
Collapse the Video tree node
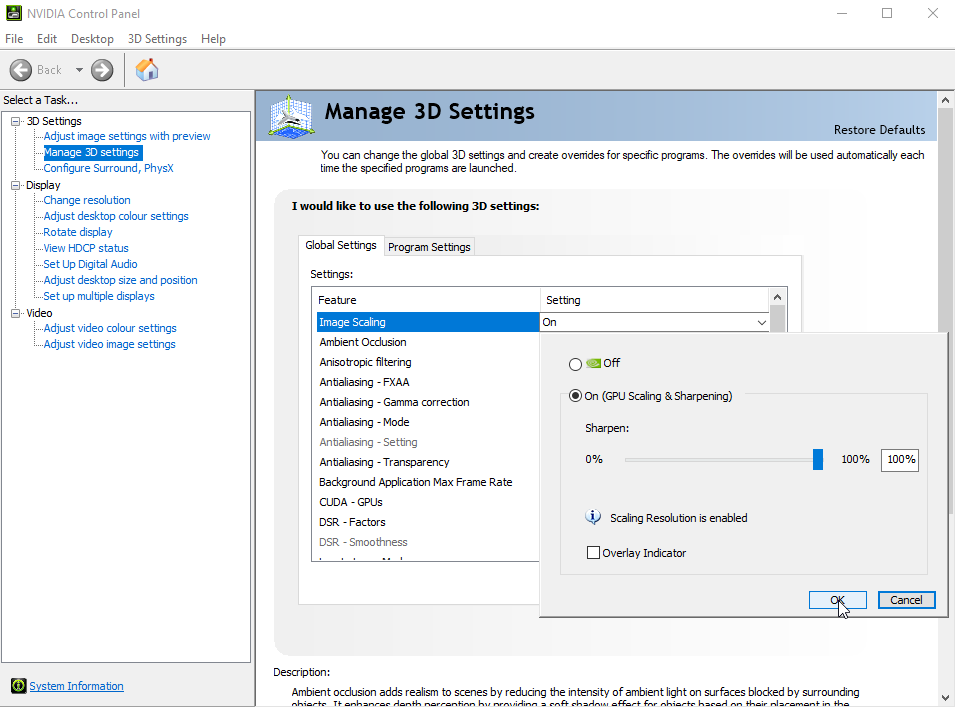(16, 313)
